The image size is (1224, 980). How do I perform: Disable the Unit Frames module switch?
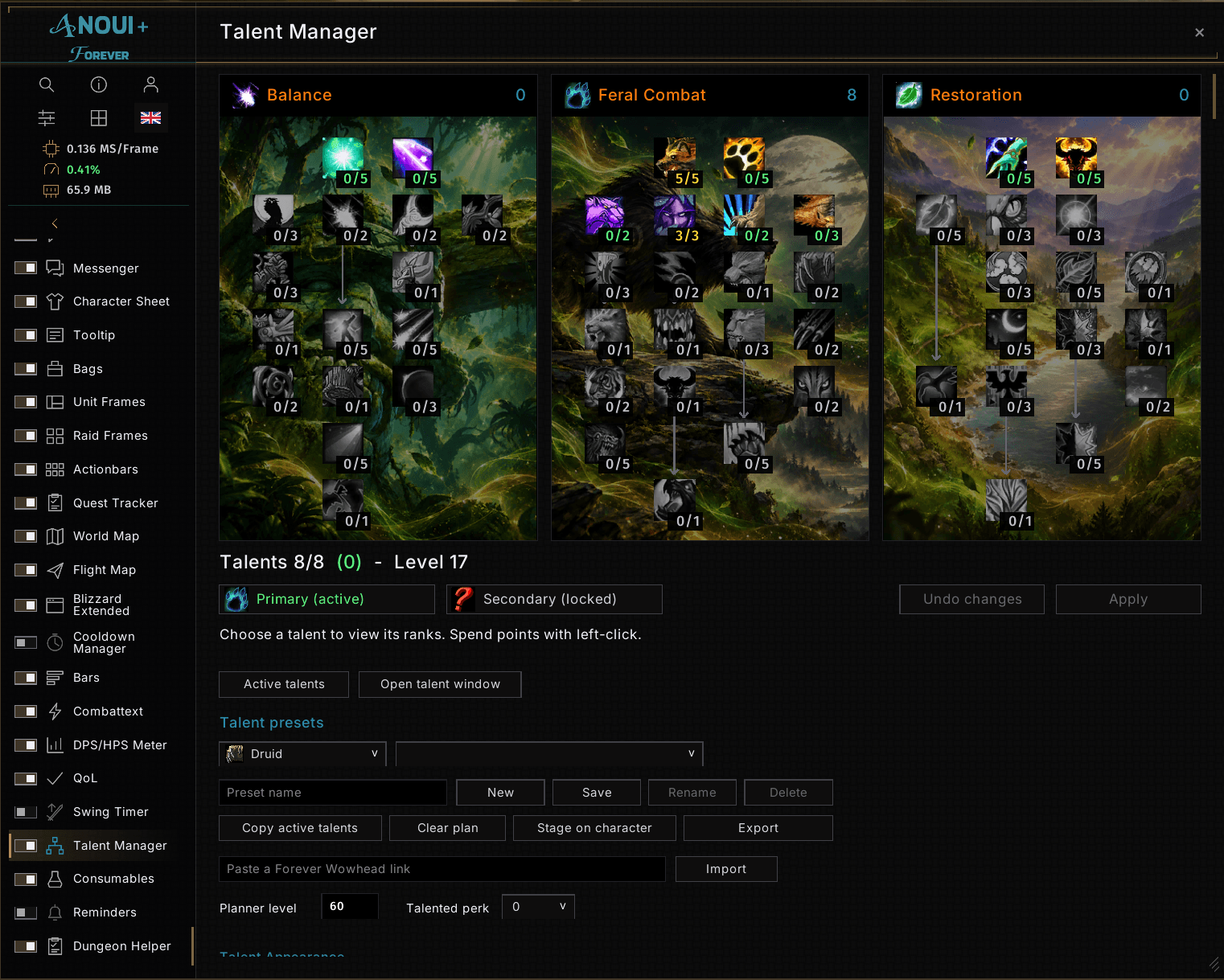click(26, 402)
